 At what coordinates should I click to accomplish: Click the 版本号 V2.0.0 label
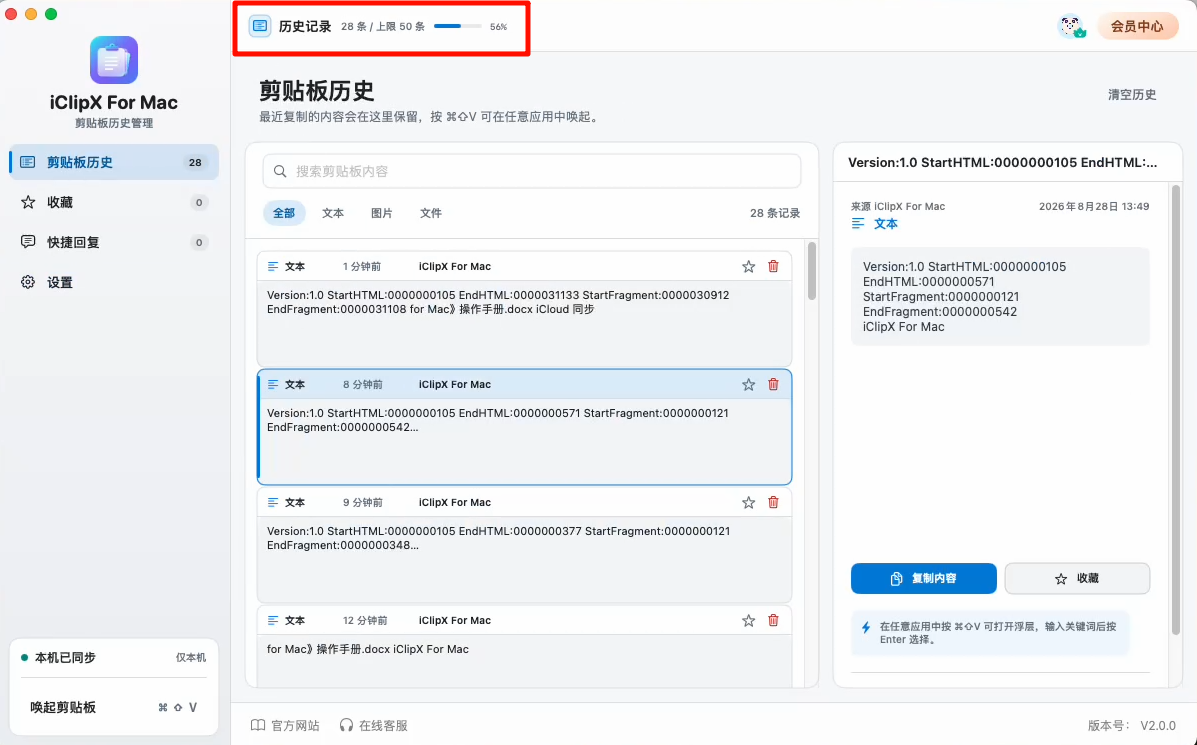point(1132,725)
